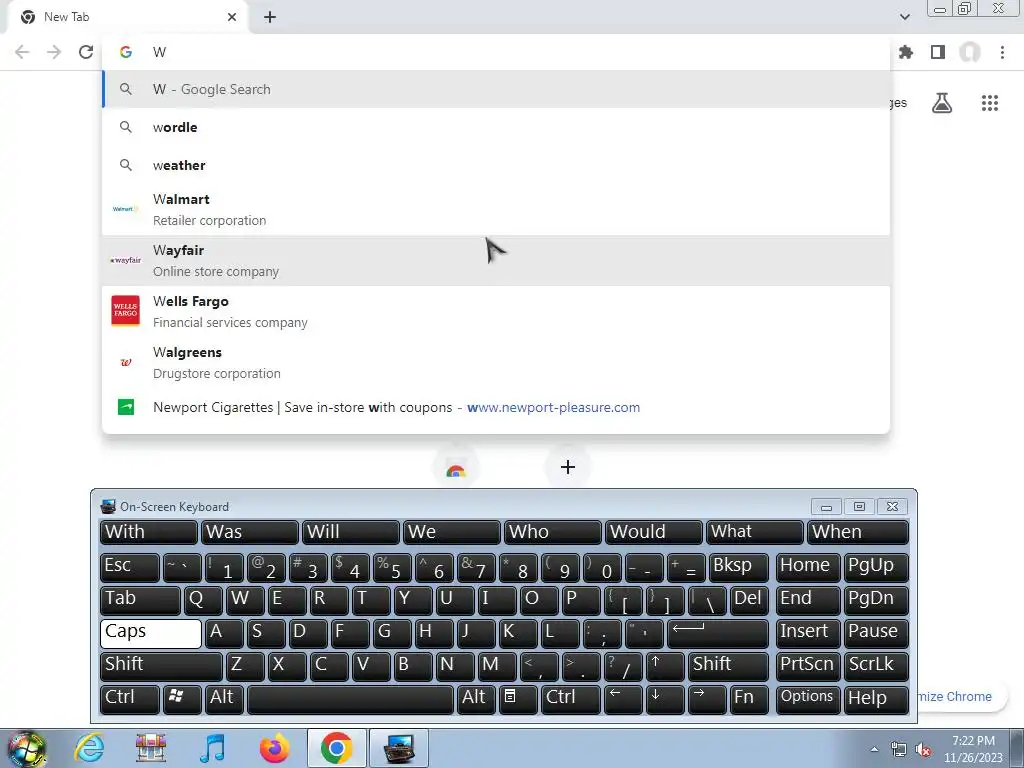The height and width of the screenshot is (768, 1024).
Task: Go back with the back arrow
Action: tap(22, 52)
